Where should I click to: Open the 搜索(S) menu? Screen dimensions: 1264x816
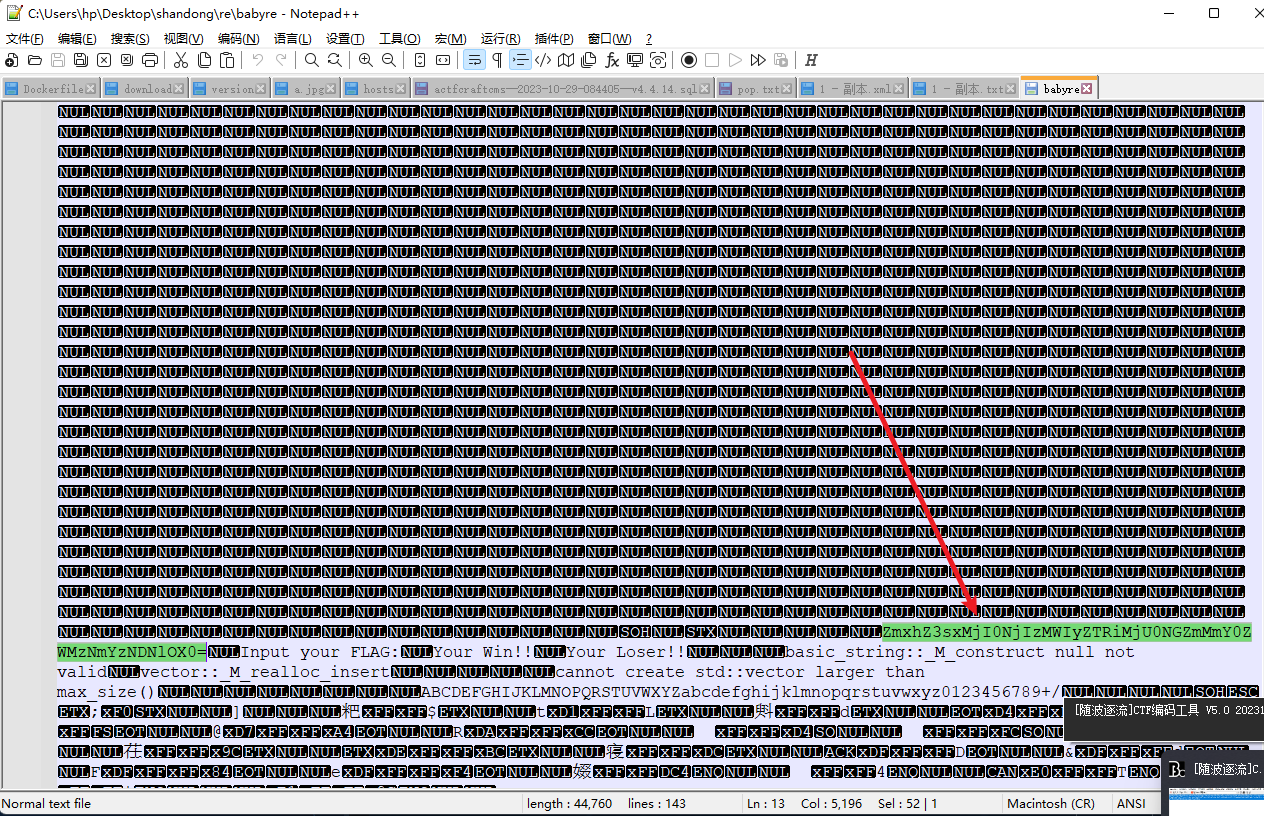[x=130, y=38]
